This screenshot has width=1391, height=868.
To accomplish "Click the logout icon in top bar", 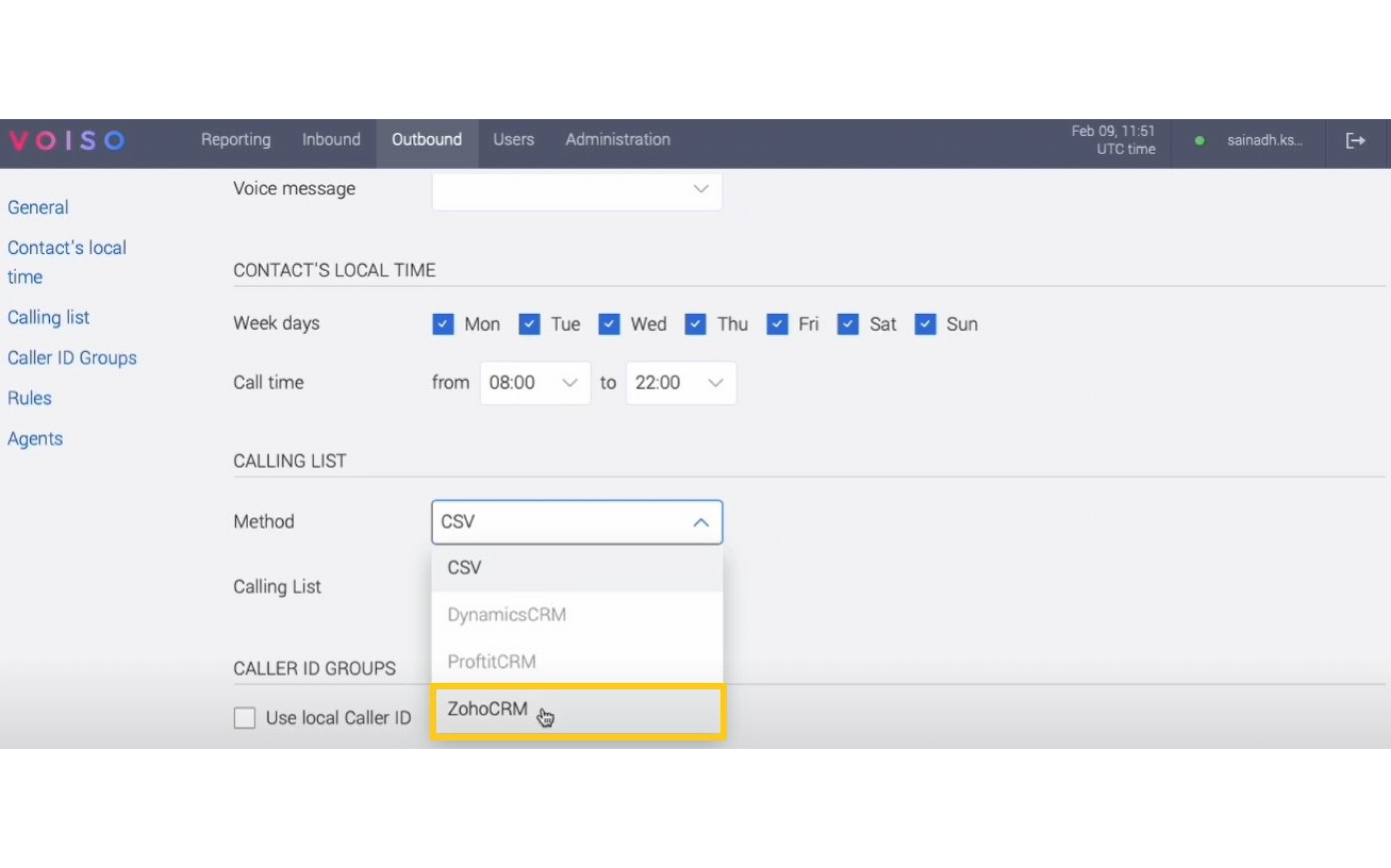I will point(1355,140).
